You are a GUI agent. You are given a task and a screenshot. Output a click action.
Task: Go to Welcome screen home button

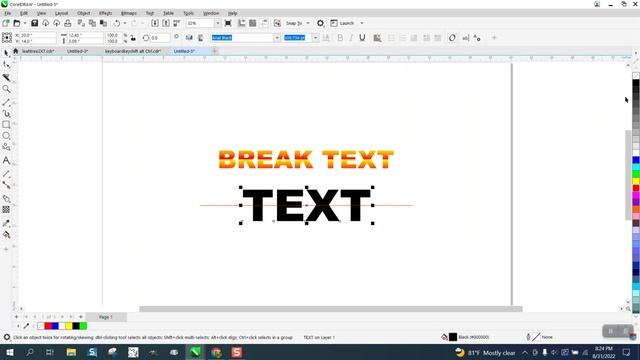click(16, 51)
